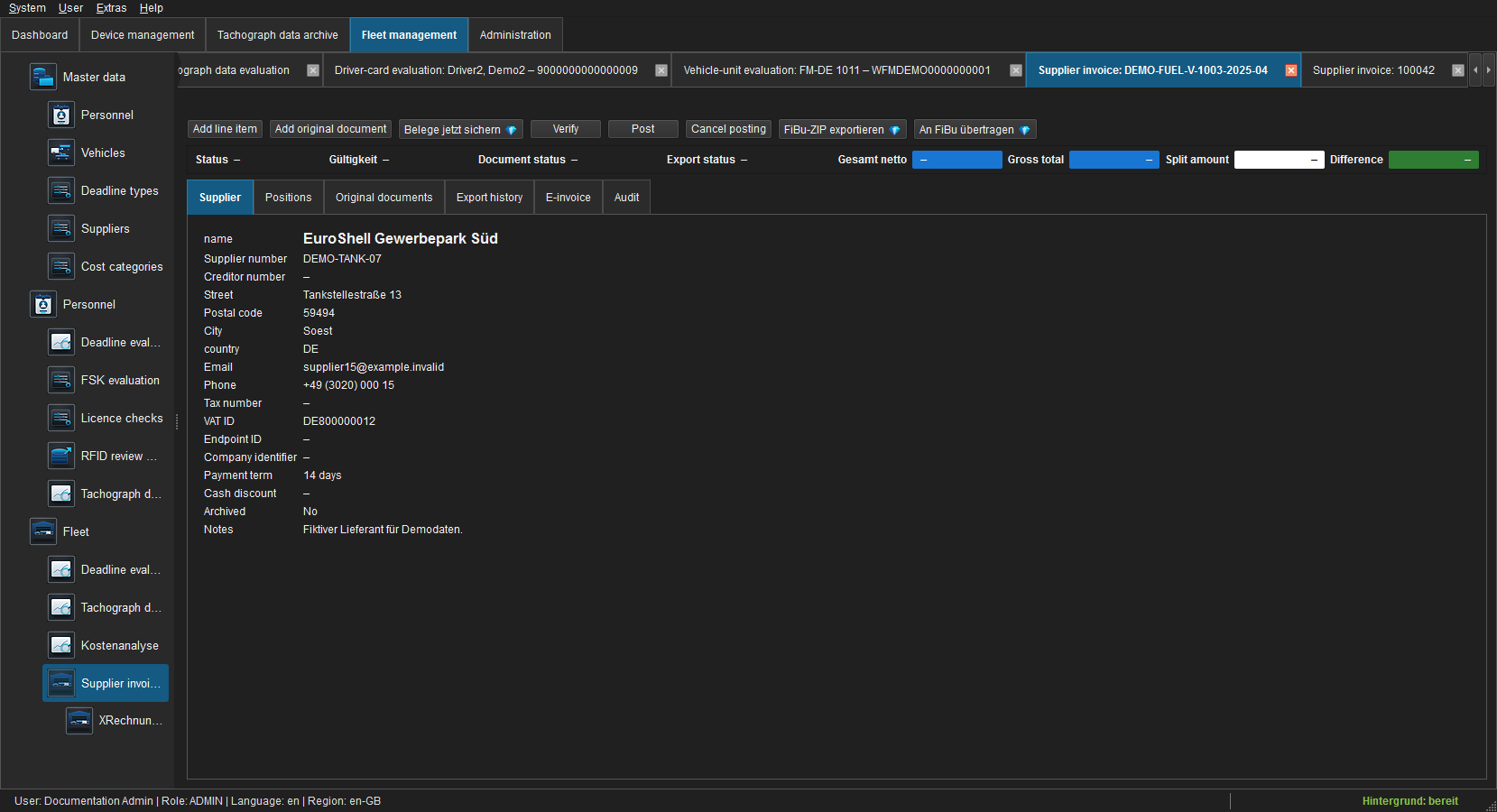Click the Verify button

566,129
